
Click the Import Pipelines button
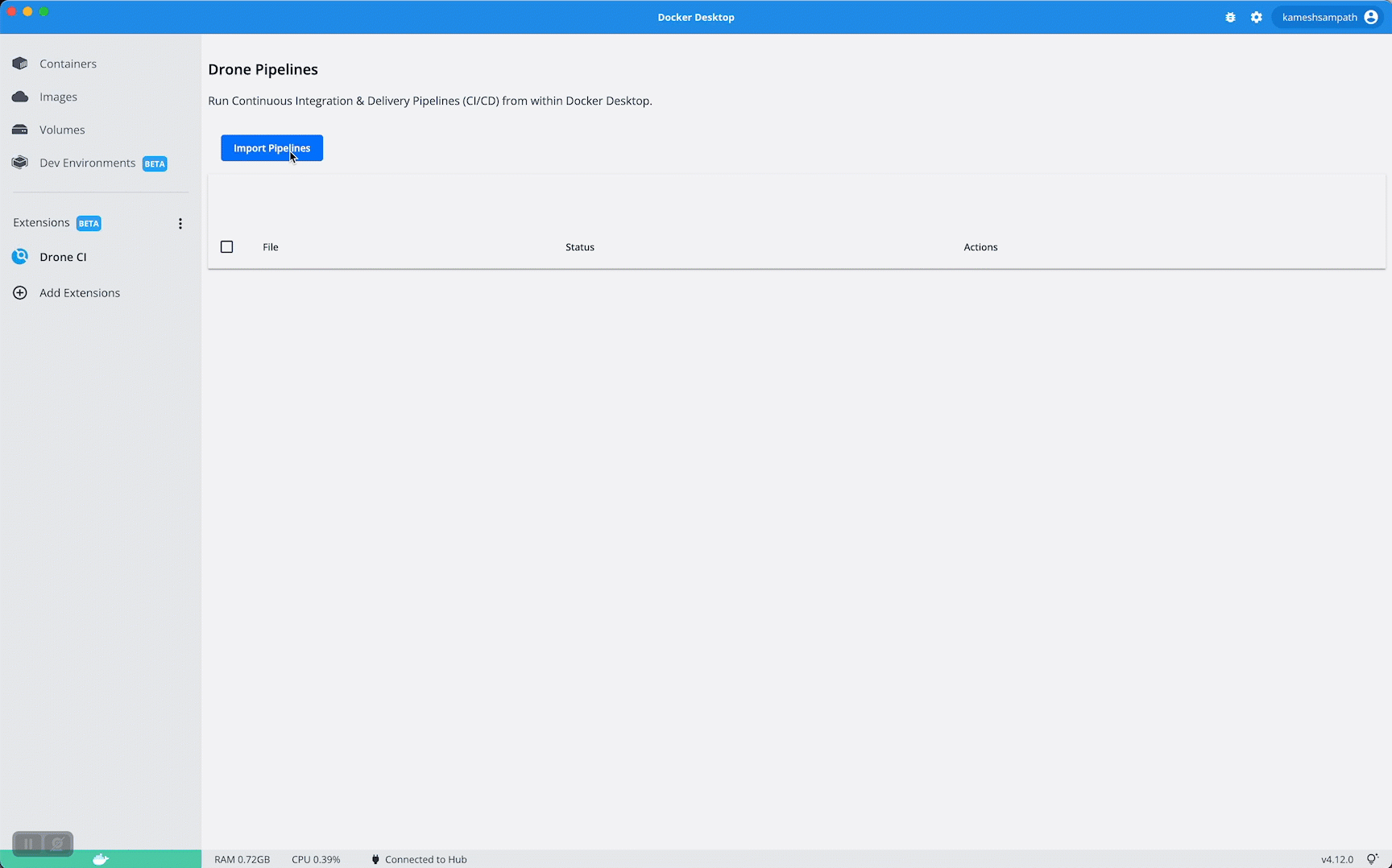pyautogui.click(x=272, y=148)
